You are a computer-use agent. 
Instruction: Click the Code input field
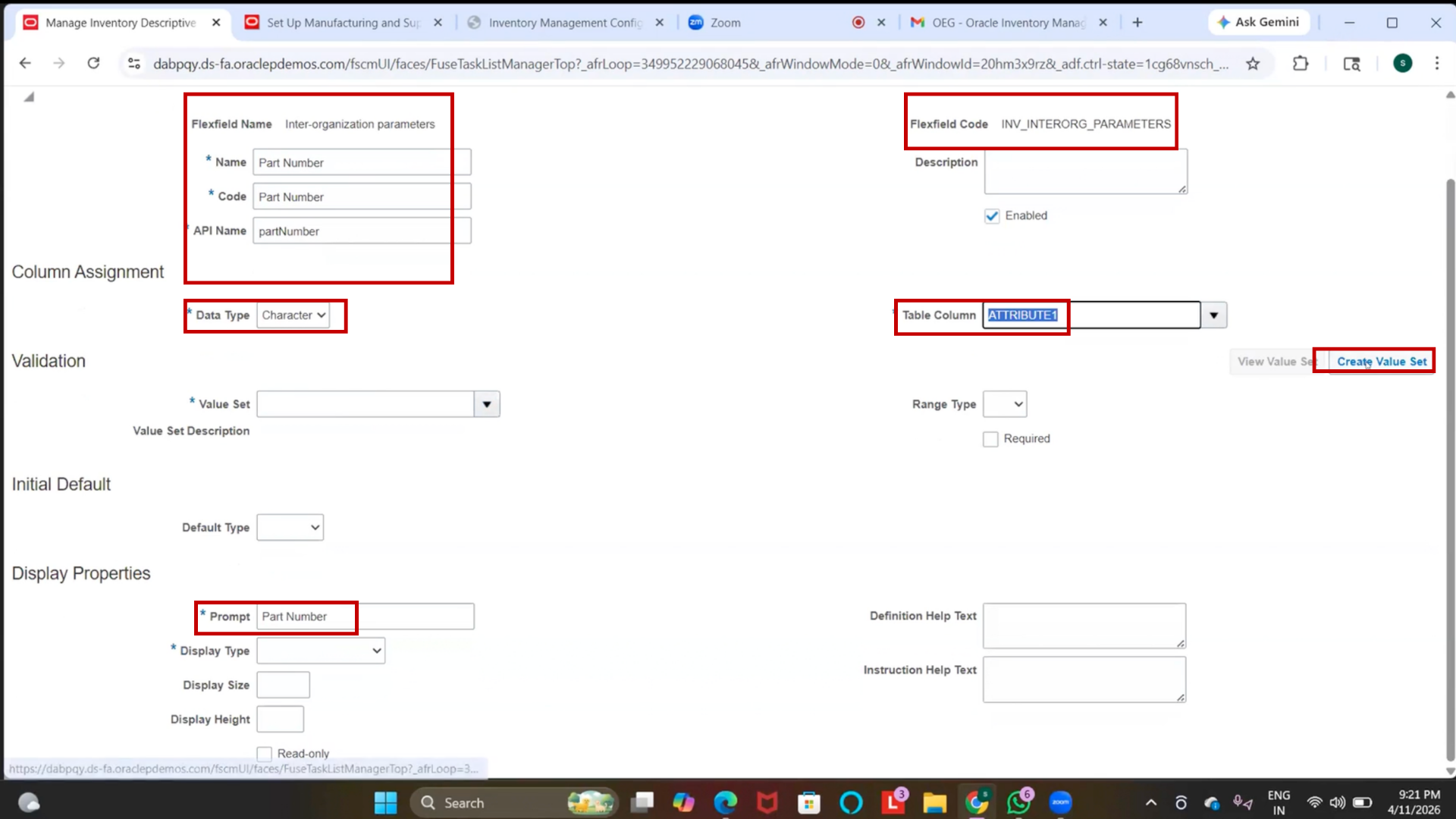pyautogui.click(x=362, y=196)
